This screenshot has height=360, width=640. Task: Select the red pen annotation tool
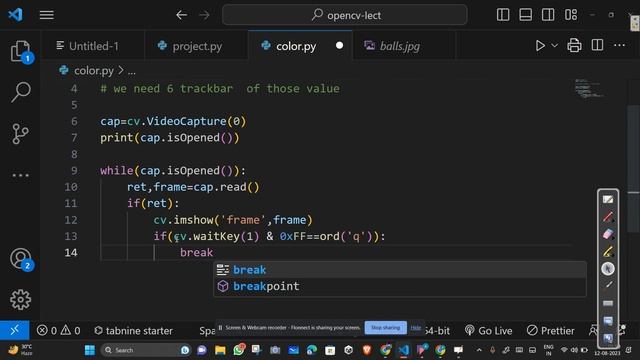(608, 217)
